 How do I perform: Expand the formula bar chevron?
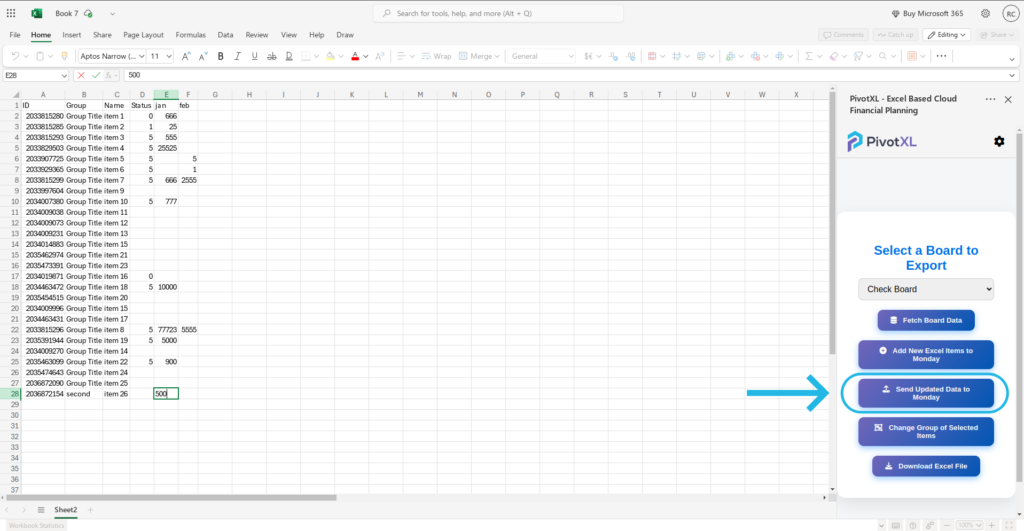1012,75
